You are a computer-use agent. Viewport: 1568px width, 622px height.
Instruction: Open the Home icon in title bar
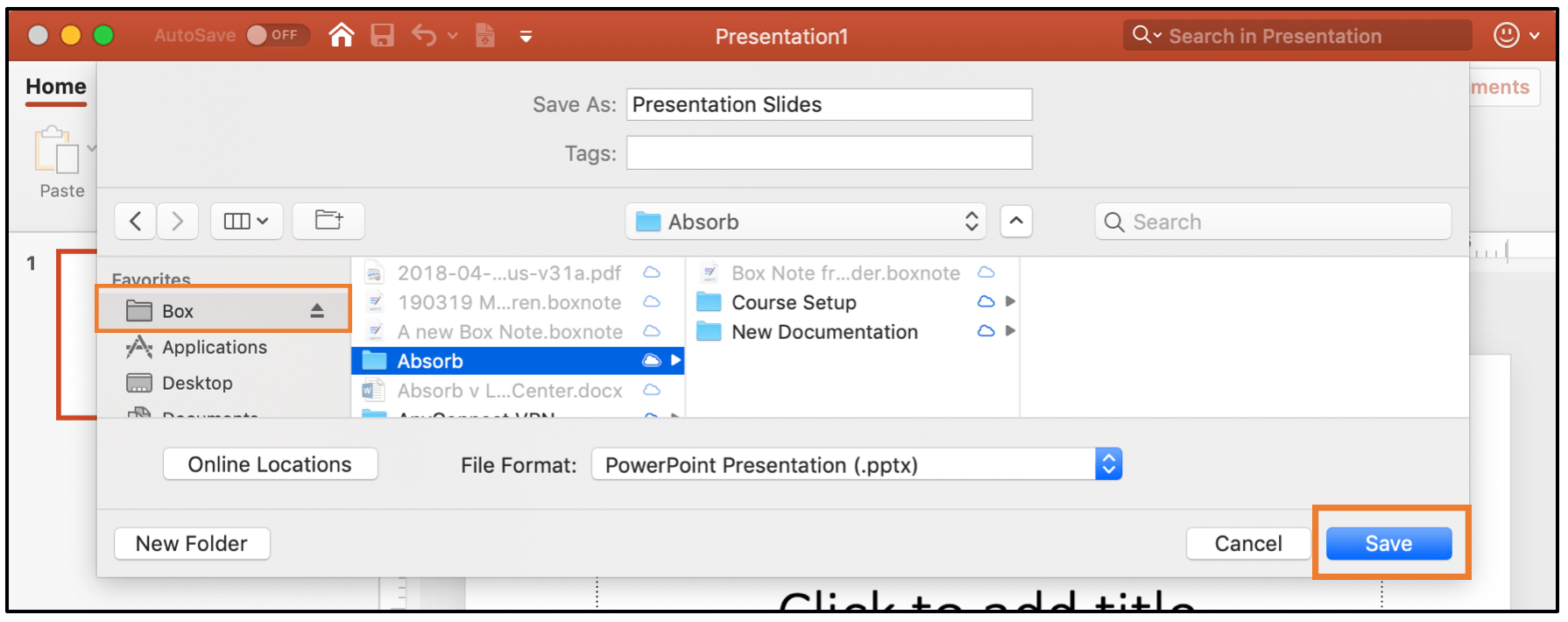click(x=342, y=35)
